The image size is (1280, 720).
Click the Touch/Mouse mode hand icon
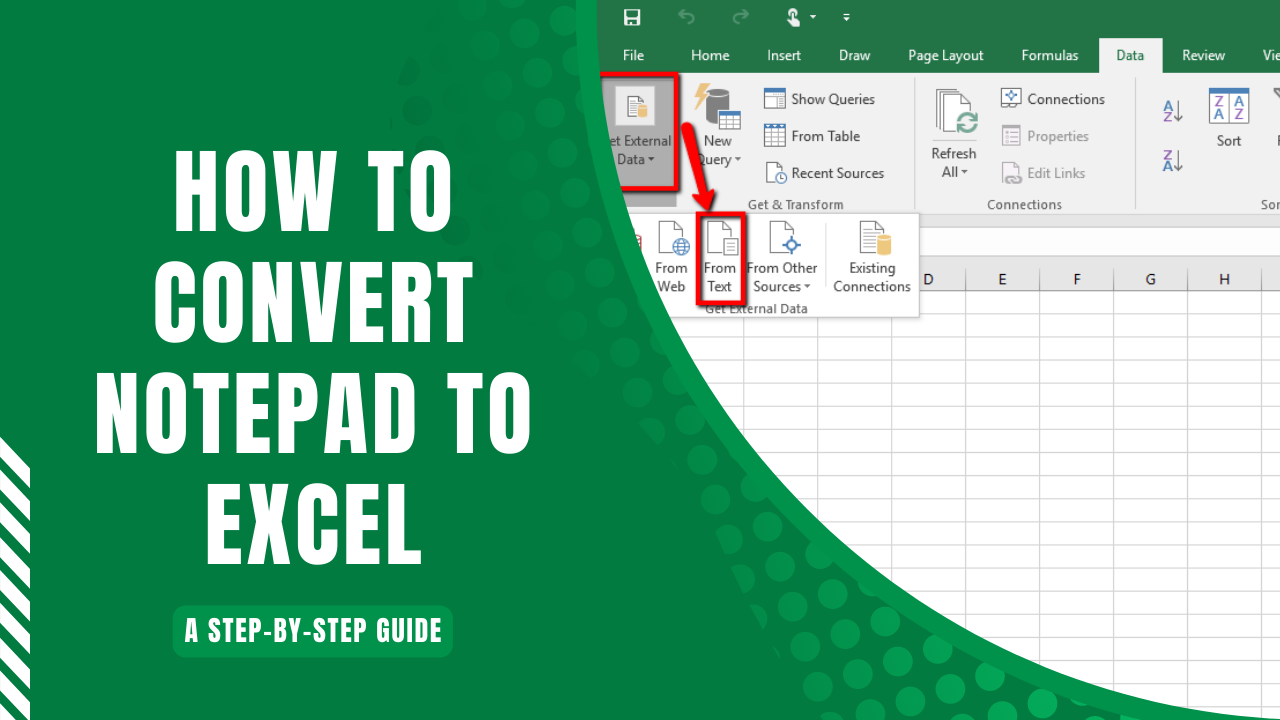pos(796,17)
